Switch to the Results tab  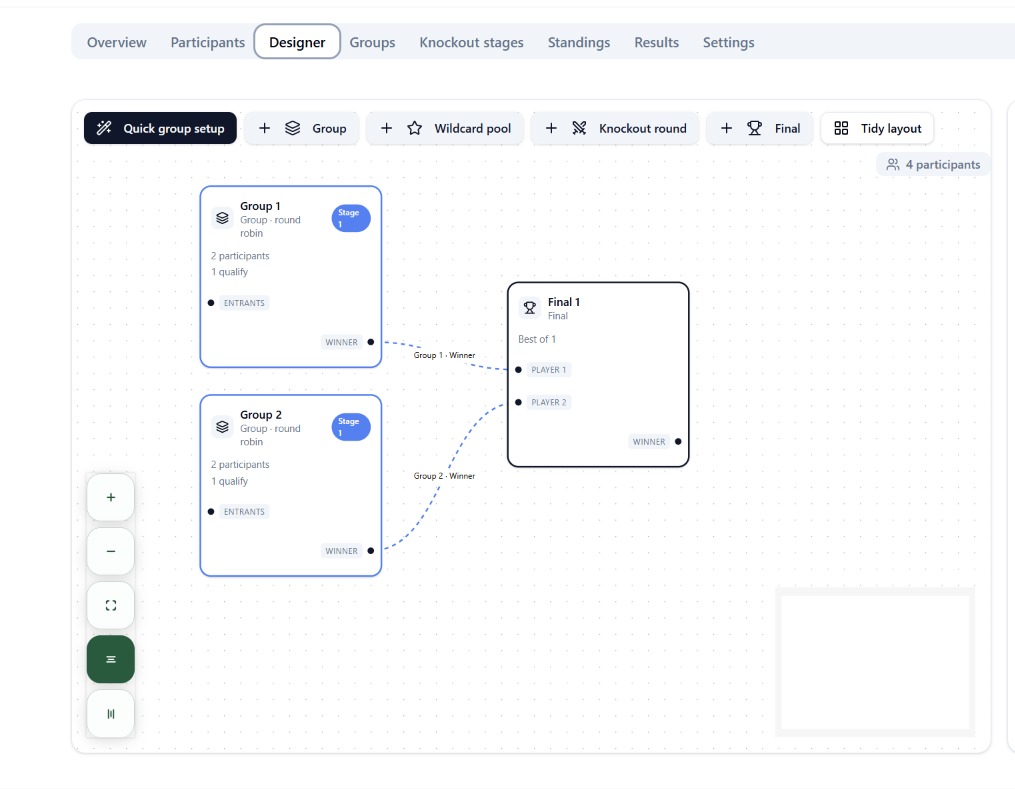(x=656, y=42)
